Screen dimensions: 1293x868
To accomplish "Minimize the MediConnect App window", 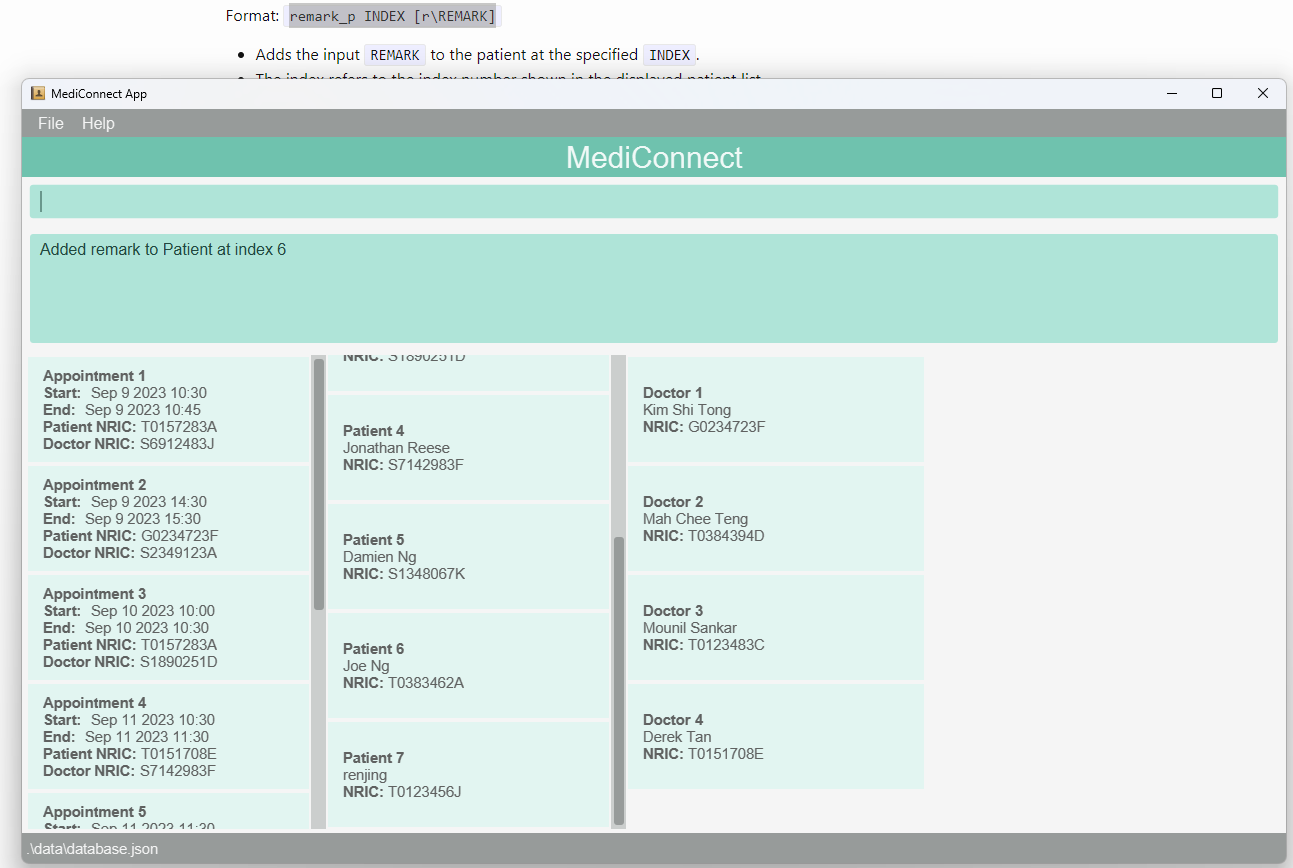I will point(1171,93).
